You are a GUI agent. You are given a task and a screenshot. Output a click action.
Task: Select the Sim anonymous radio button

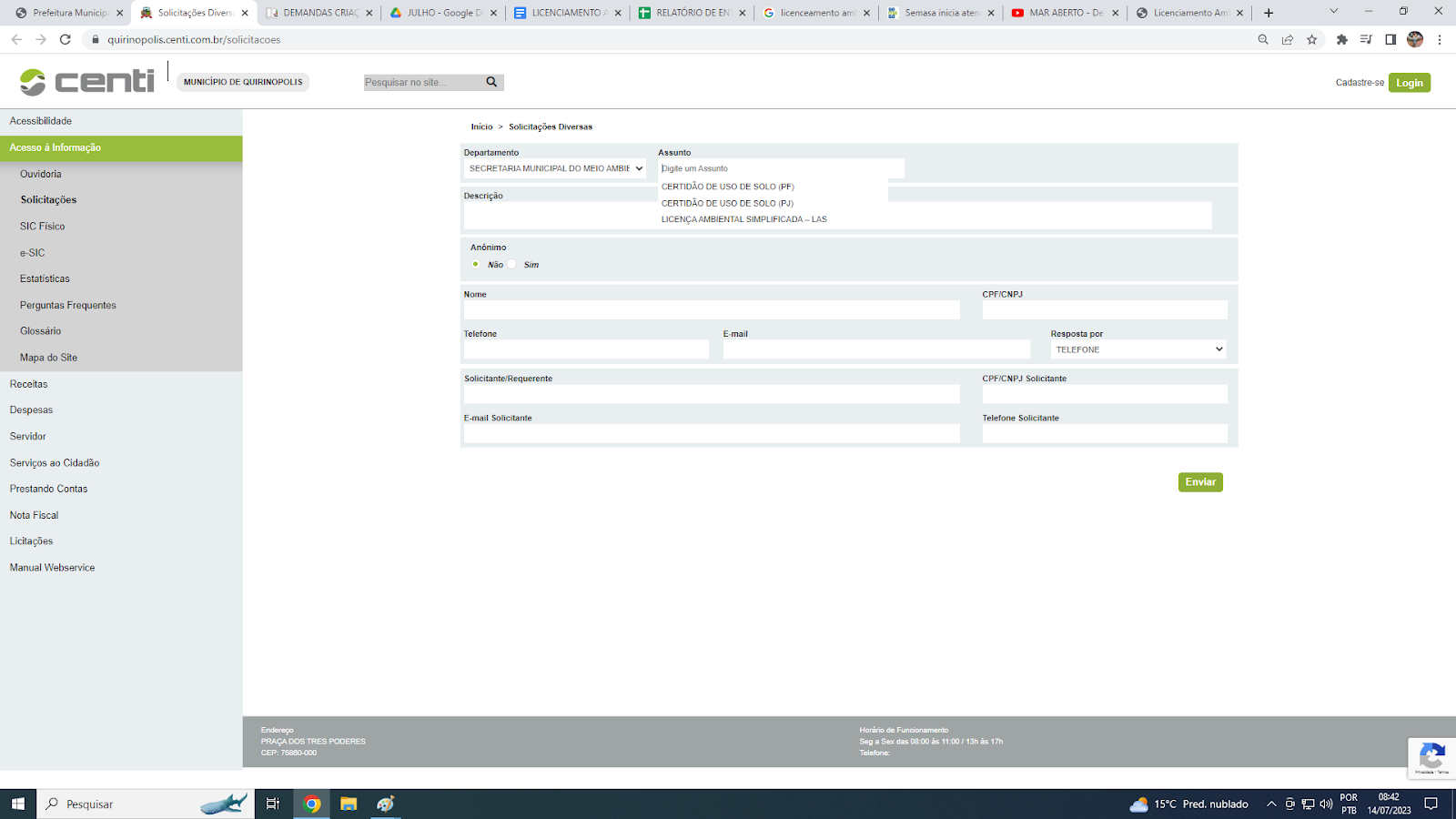click(x=512, y=264)
